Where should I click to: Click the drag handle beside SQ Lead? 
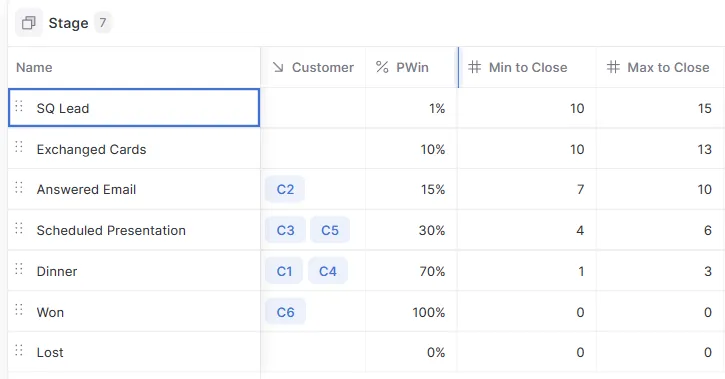[x=19, y=106]
